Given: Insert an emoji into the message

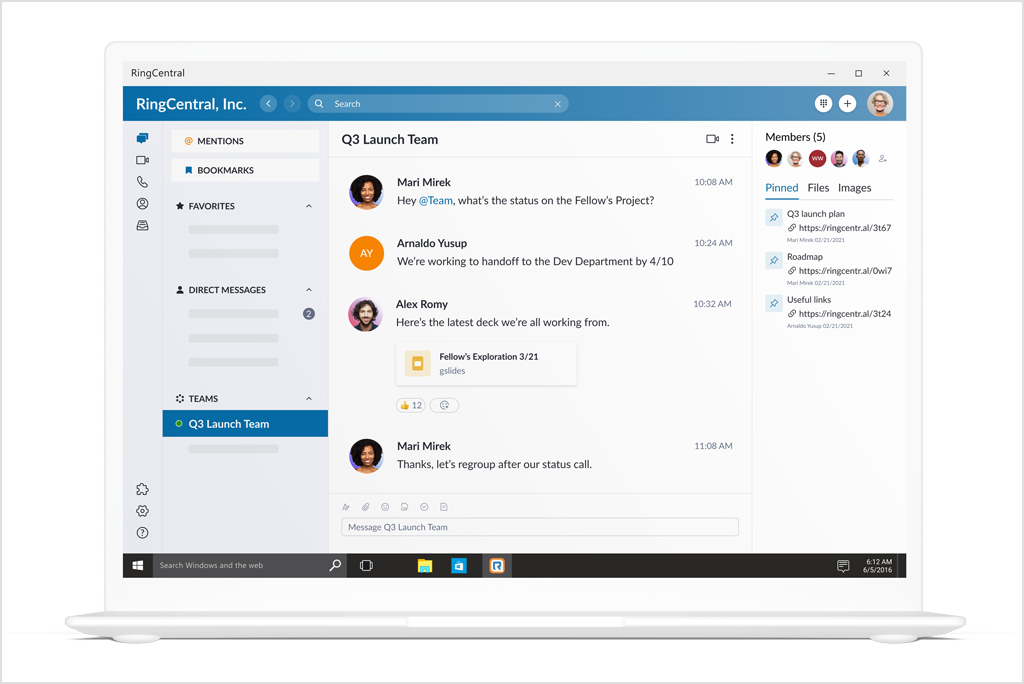Looking at the screenshot, I should point(385,507).
